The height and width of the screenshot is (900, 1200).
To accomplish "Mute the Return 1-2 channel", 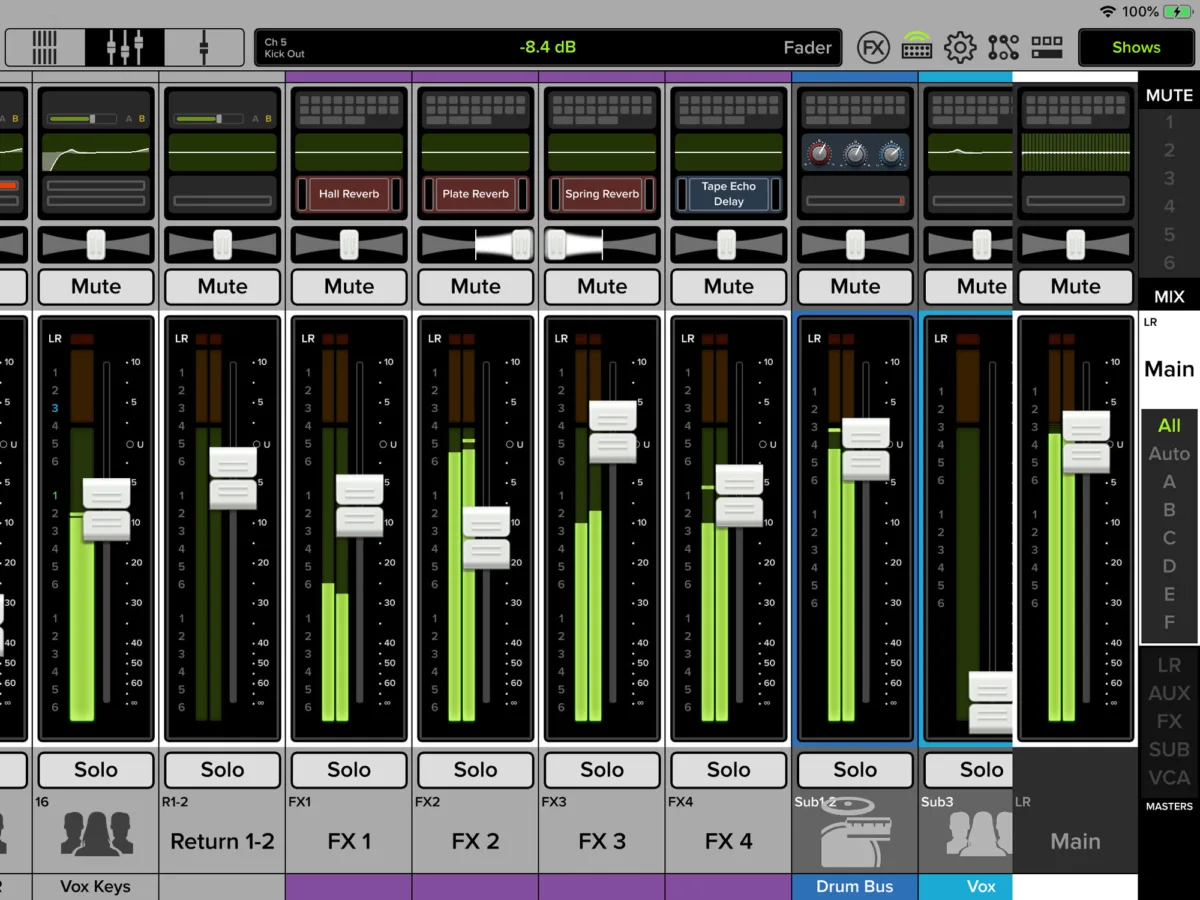I will coord(222,287).
